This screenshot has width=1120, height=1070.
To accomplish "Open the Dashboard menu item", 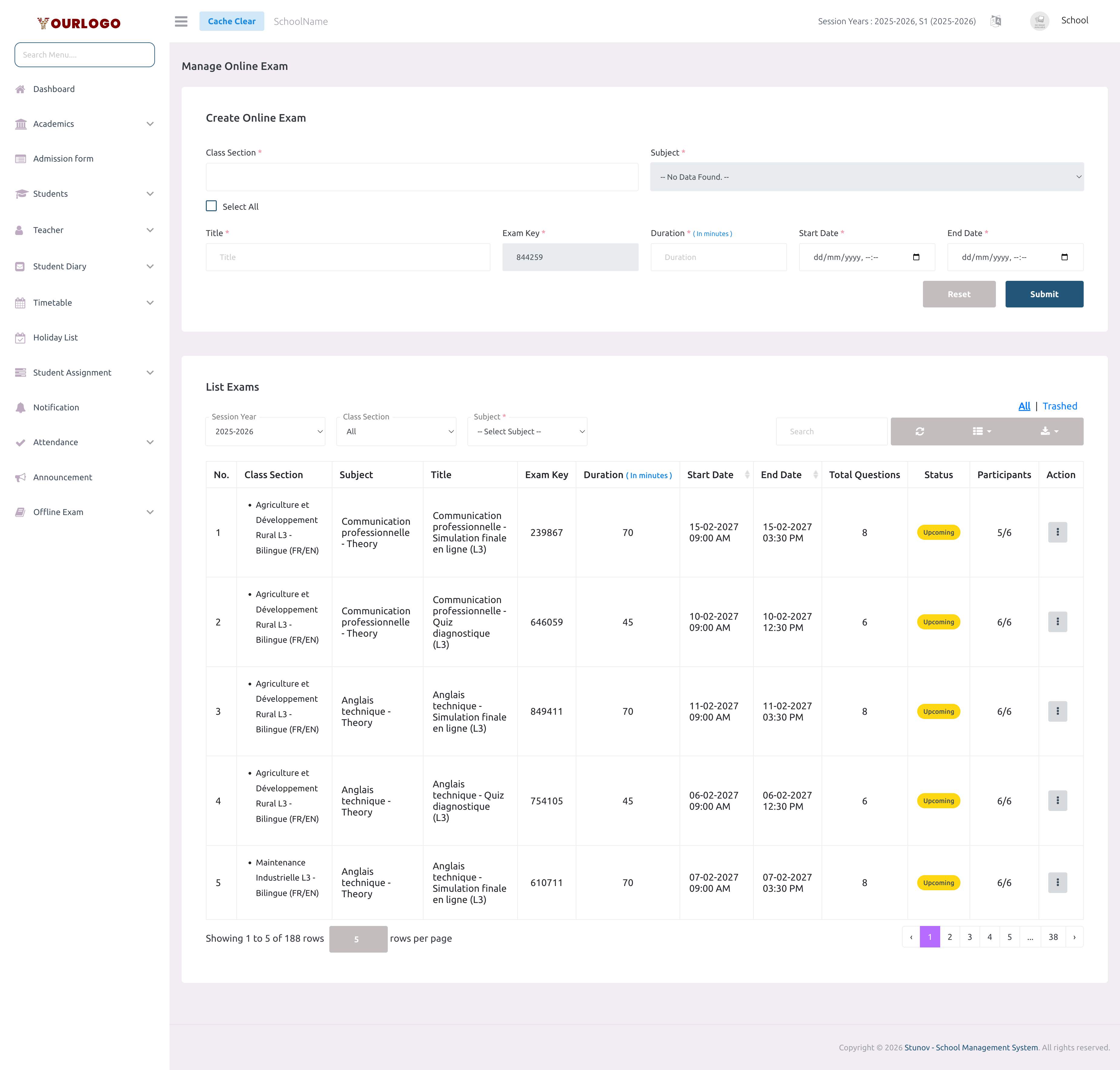I will tap(53, 89).
